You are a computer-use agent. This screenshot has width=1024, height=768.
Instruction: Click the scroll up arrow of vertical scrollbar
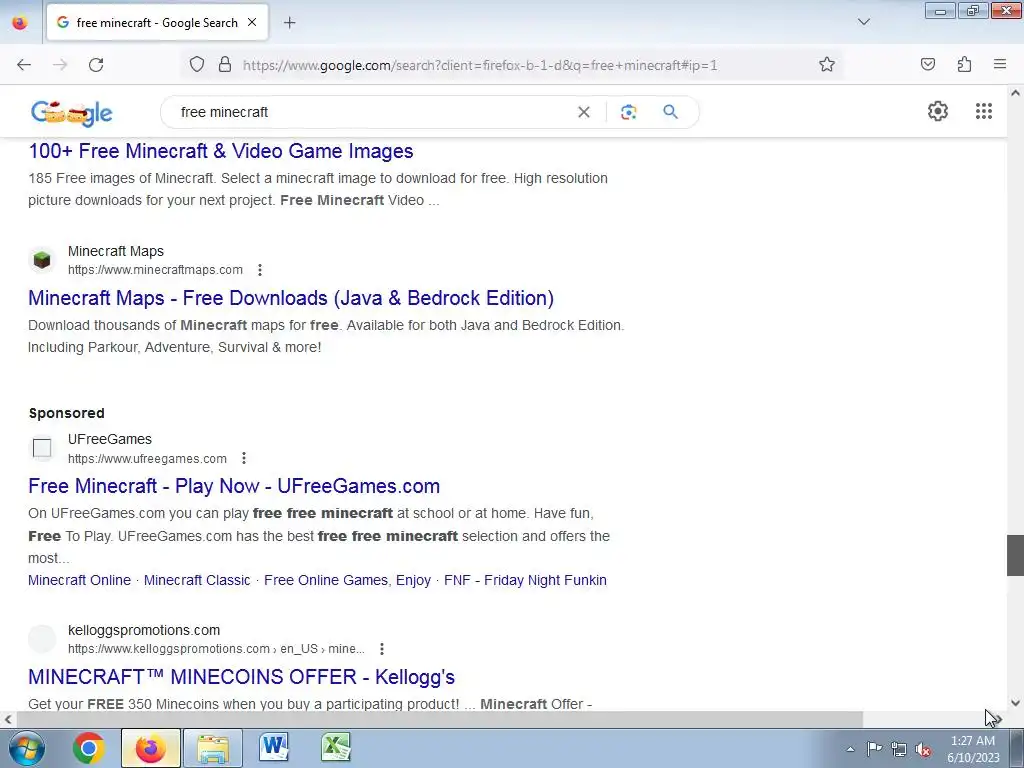[1015, 93]
